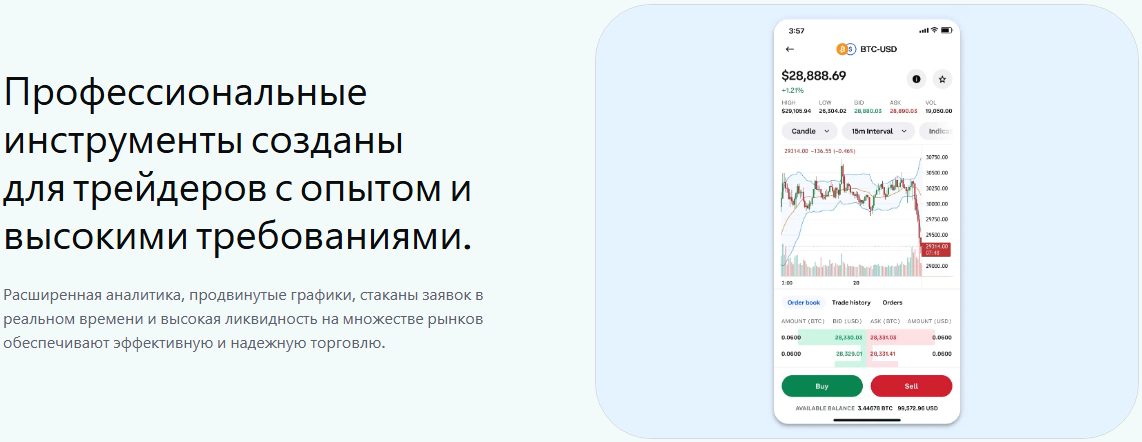
Task: Tap the back arrow in the phone header
Action: 790,49
